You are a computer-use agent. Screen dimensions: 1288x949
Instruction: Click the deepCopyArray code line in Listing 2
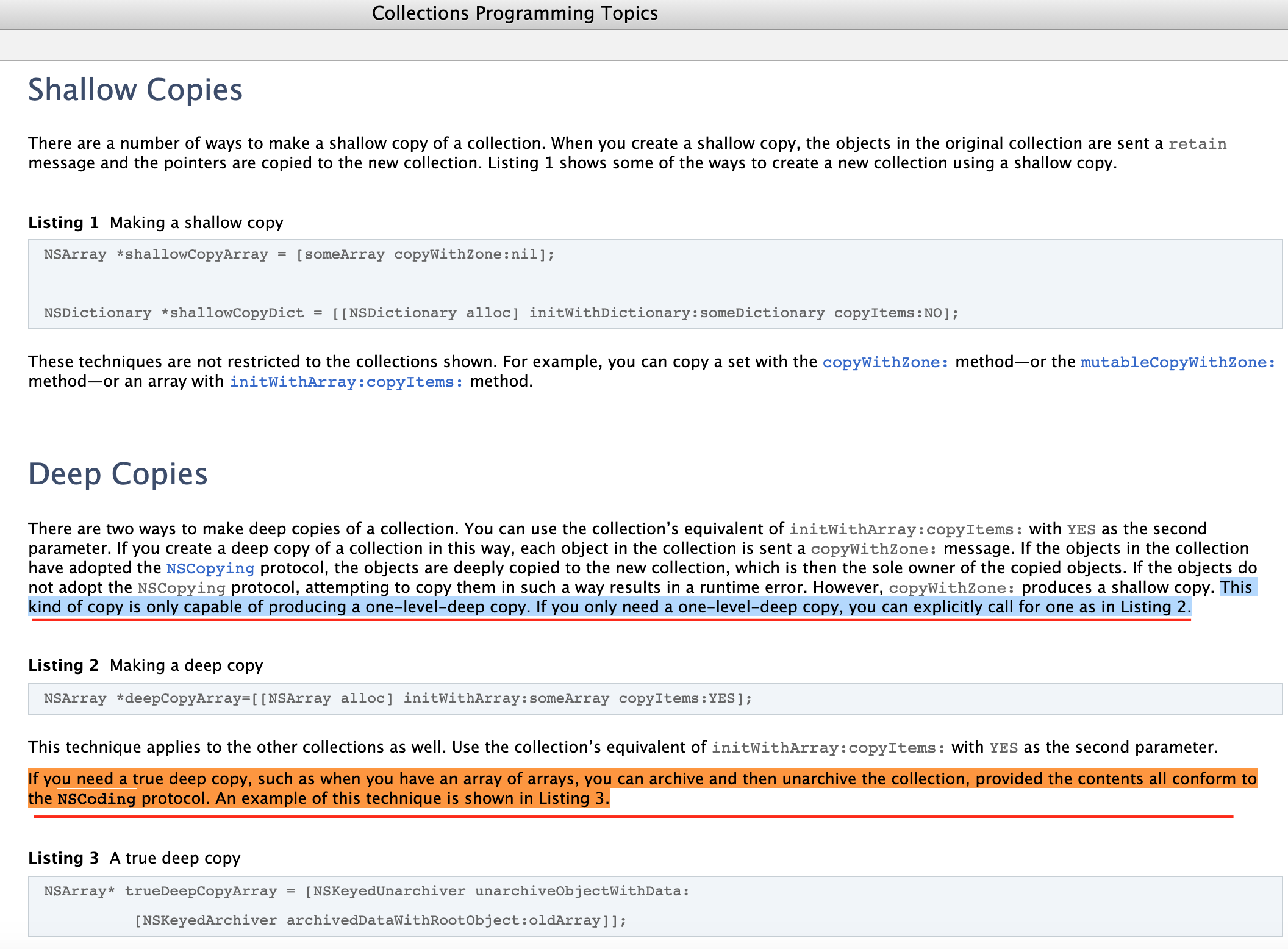[x=398, y=698]
